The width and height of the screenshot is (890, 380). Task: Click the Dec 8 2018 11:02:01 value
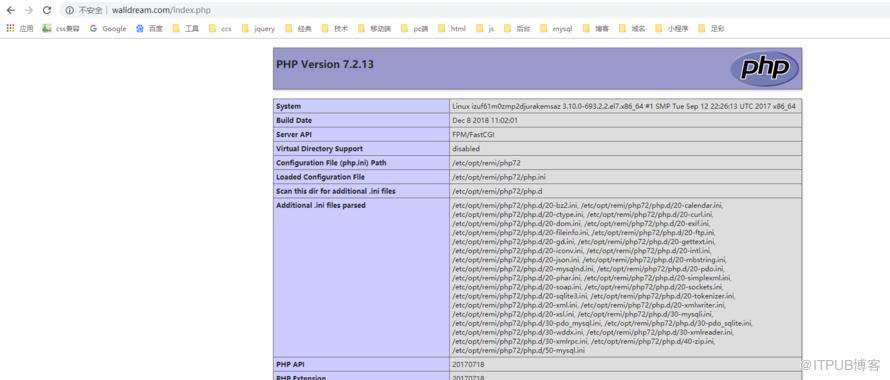485,120
